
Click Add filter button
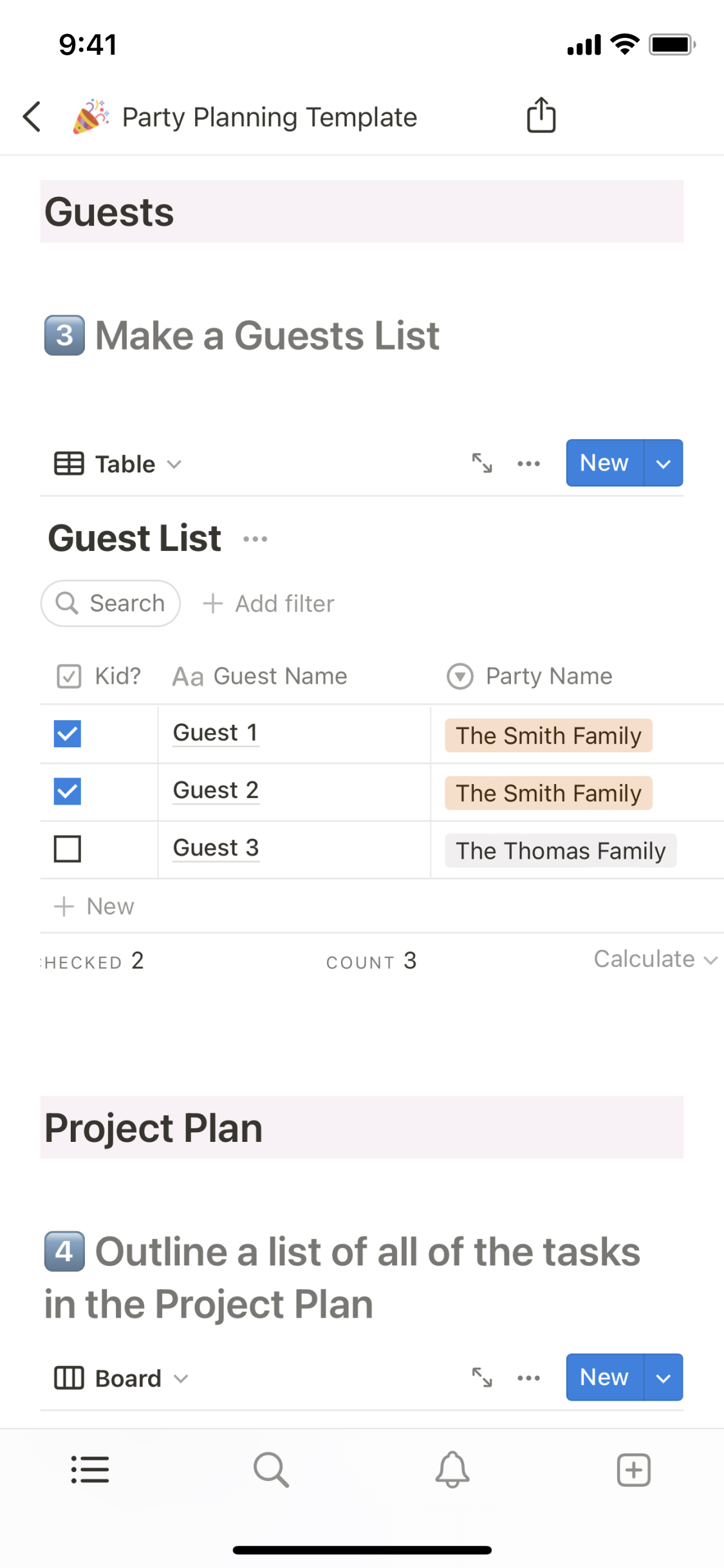click(x=269, y=604)
